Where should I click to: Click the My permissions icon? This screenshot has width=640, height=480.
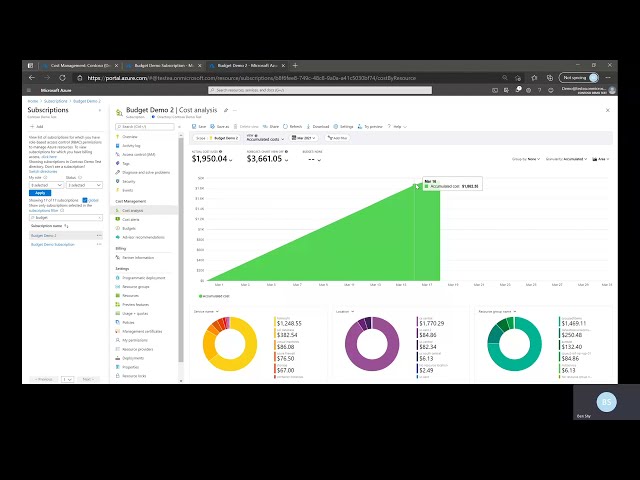pyautogui.click(x=118, y=340)
